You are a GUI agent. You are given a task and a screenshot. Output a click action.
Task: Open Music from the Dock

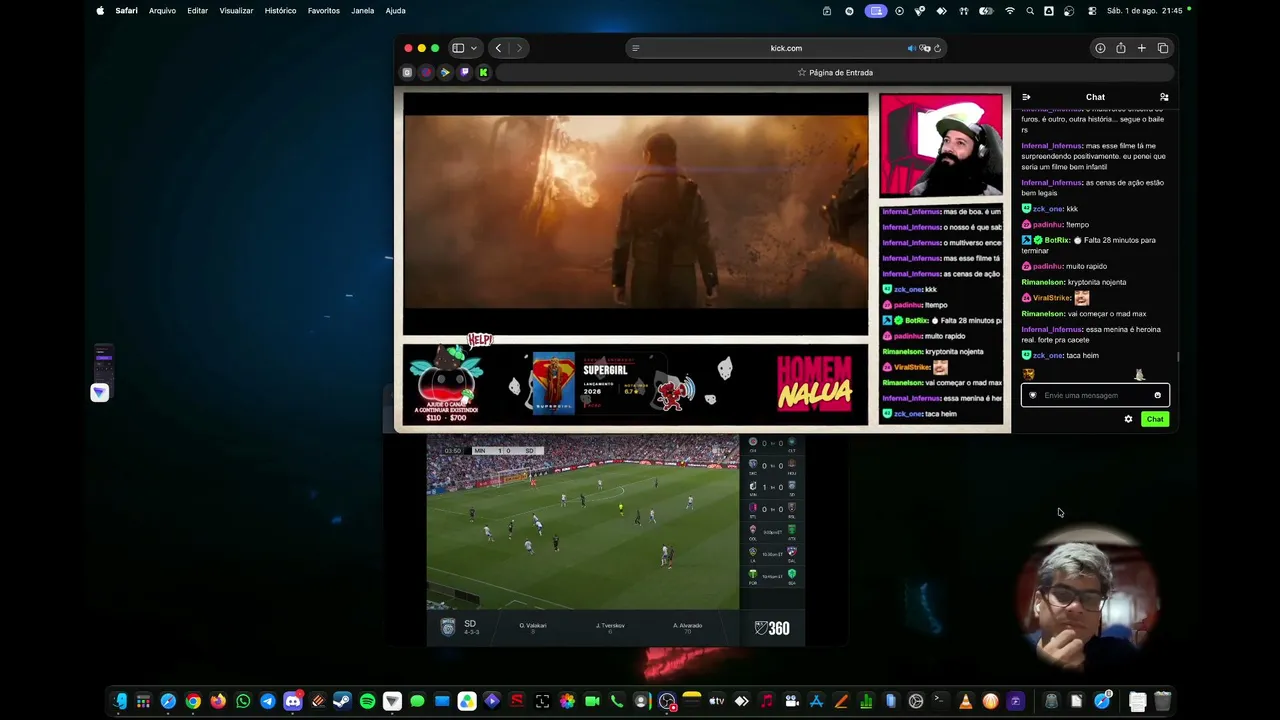(x=767, y=701)
